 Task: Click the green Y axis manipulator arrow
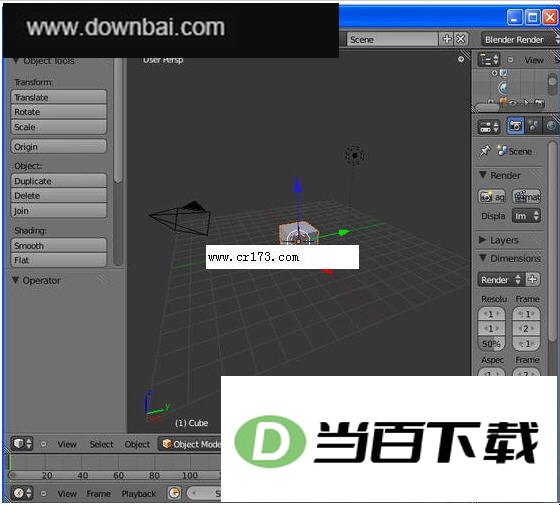tap(344, 232)
